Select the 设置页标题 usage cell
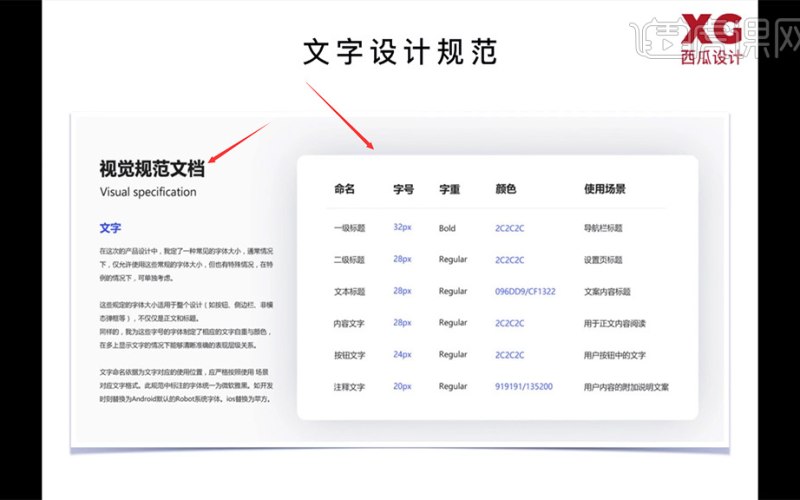 pyautogui.click(x=603, y=260)
